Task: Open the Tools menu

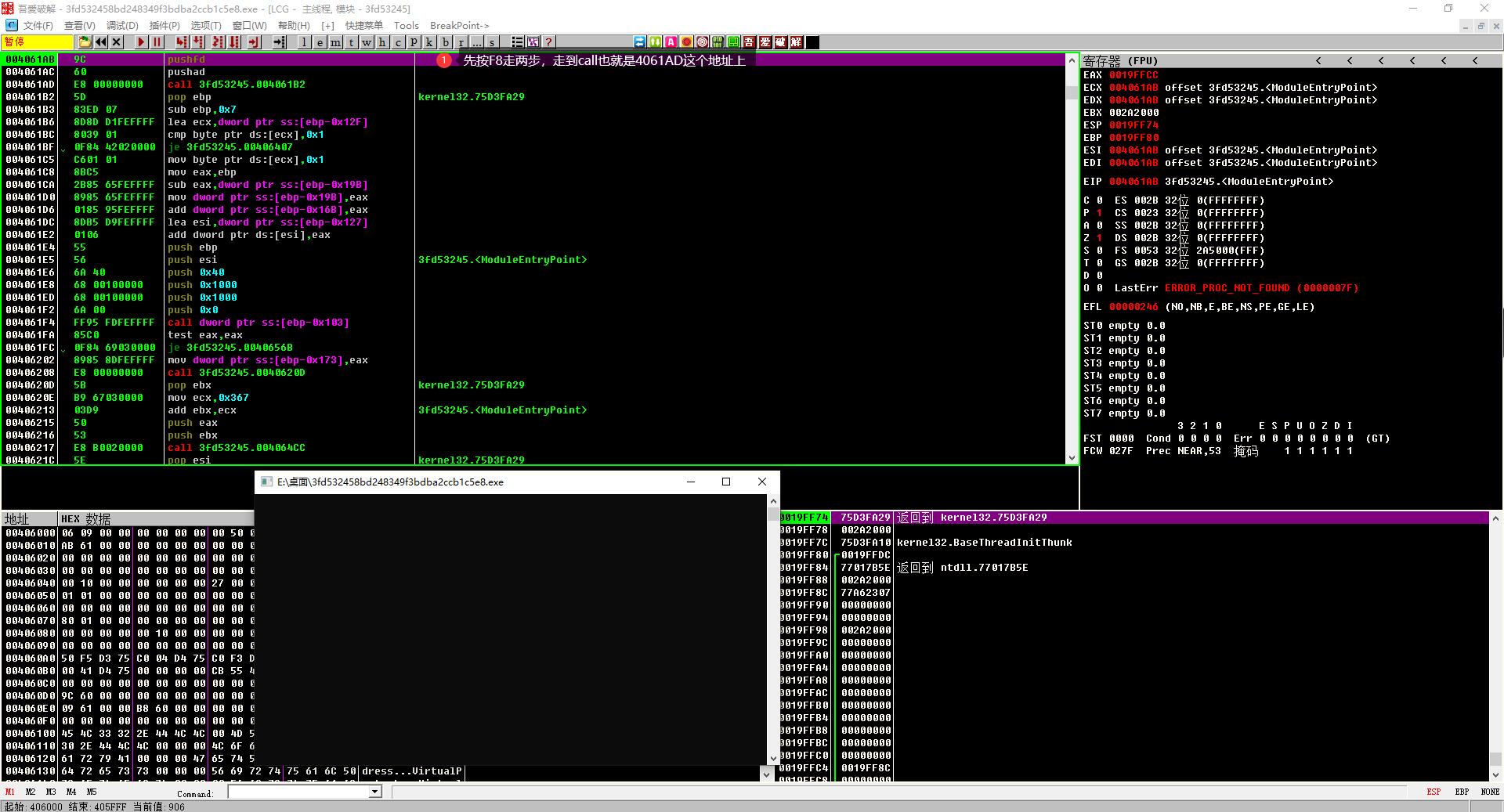Action: pos(407,26)
